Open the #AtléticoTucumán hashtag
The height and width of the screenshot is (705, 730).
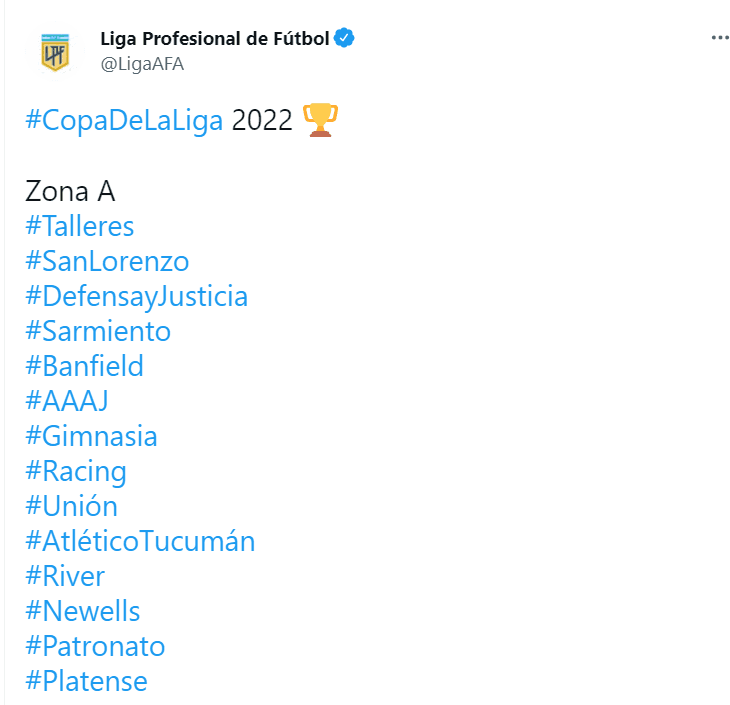click(140, 541)
